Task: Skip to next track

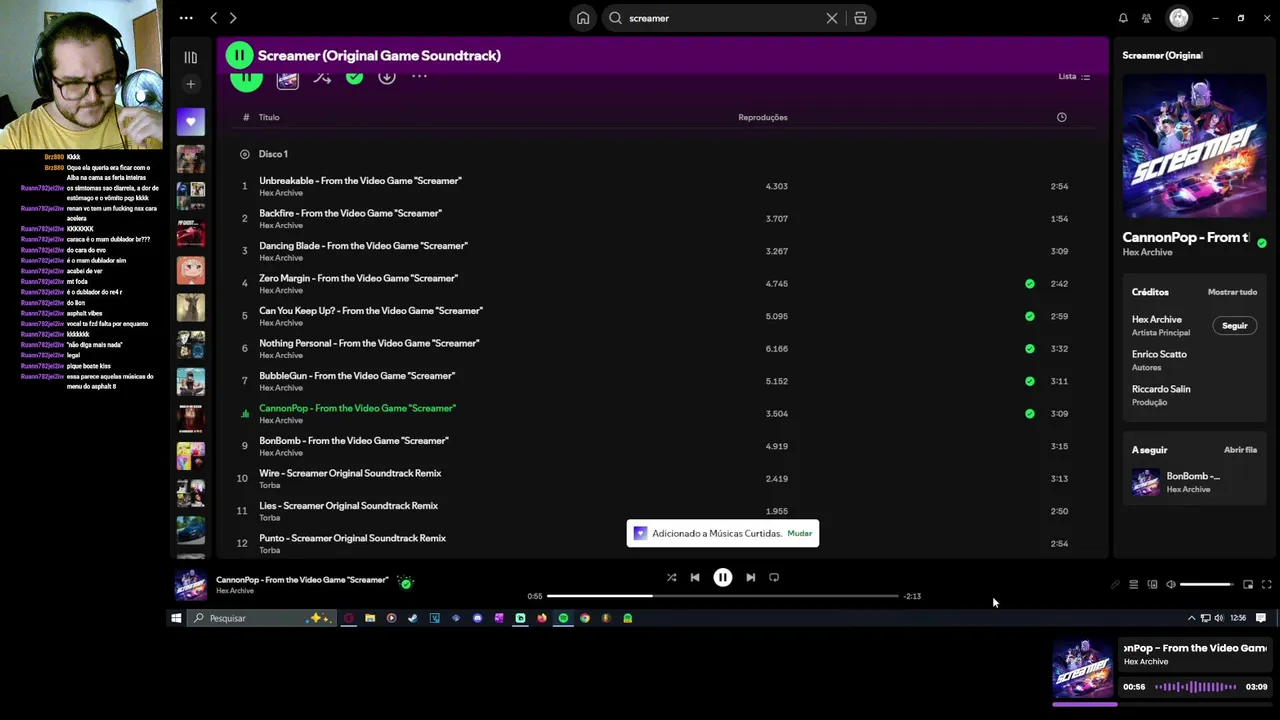Action: coord(750,577)
